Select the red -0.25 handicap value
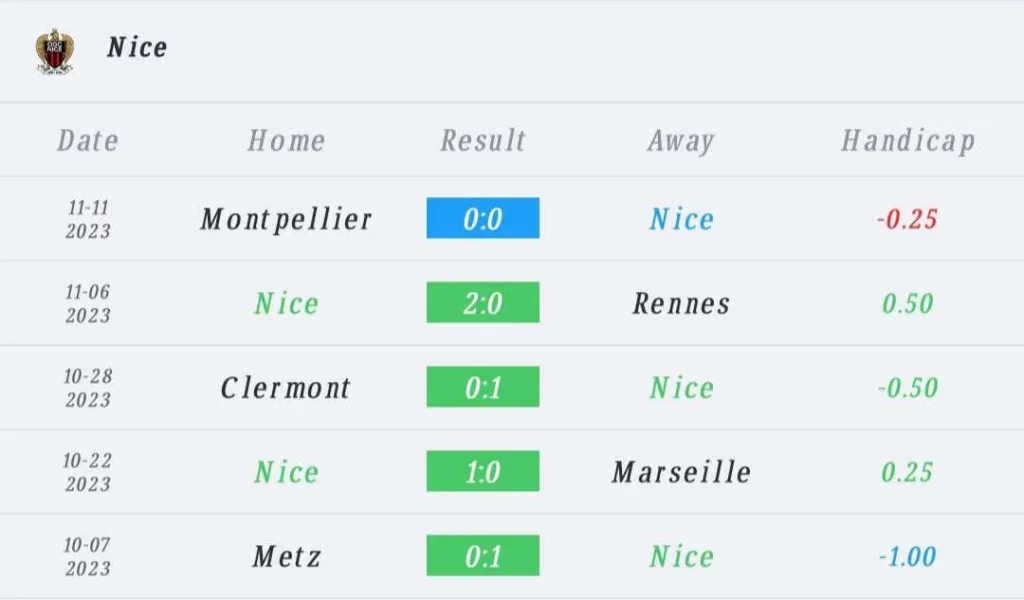This screenshot has height=600, width=1024. click(x=907, y=219)
